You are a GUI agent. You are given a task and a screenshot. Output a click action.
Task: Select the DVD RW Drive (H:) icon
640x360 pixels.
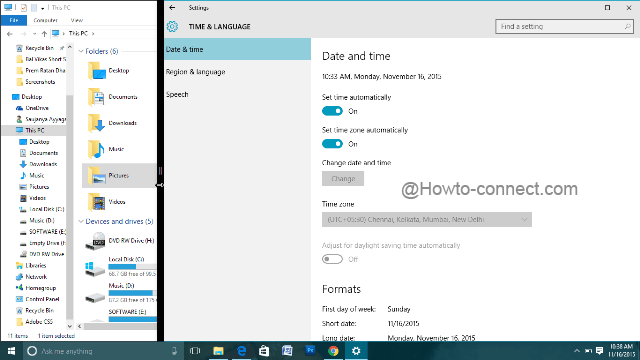coord(95,241)
